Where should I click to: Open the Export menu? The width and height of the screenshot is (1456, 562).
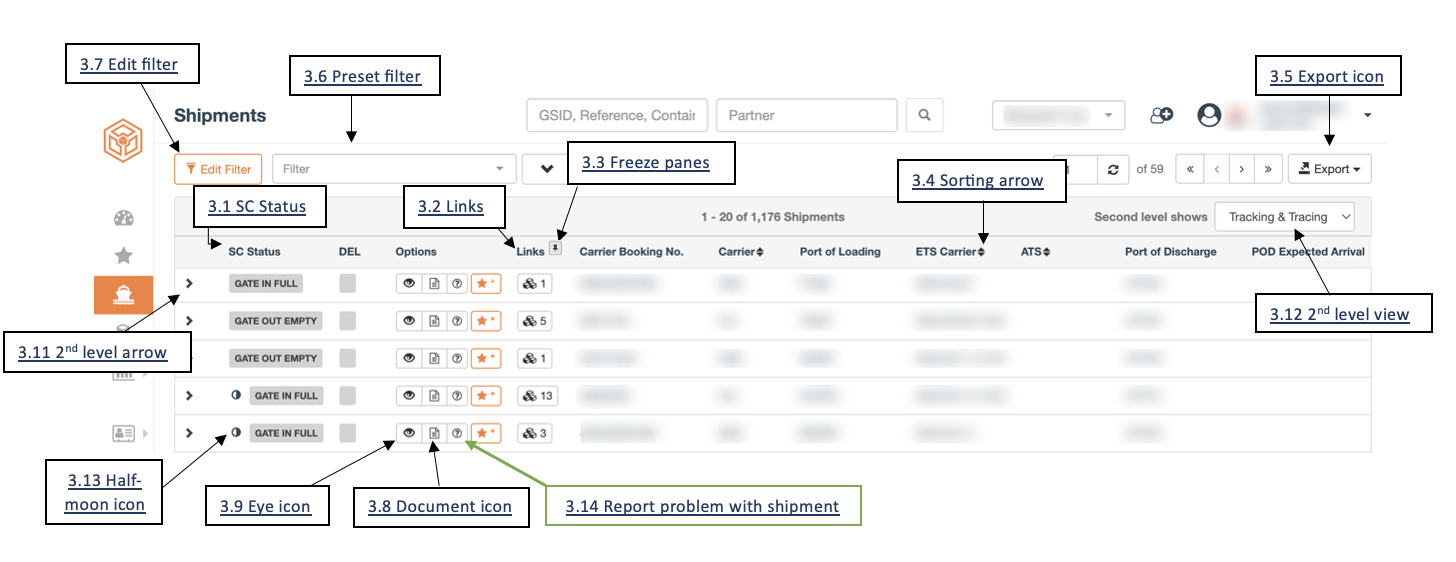click(1329, 169)
